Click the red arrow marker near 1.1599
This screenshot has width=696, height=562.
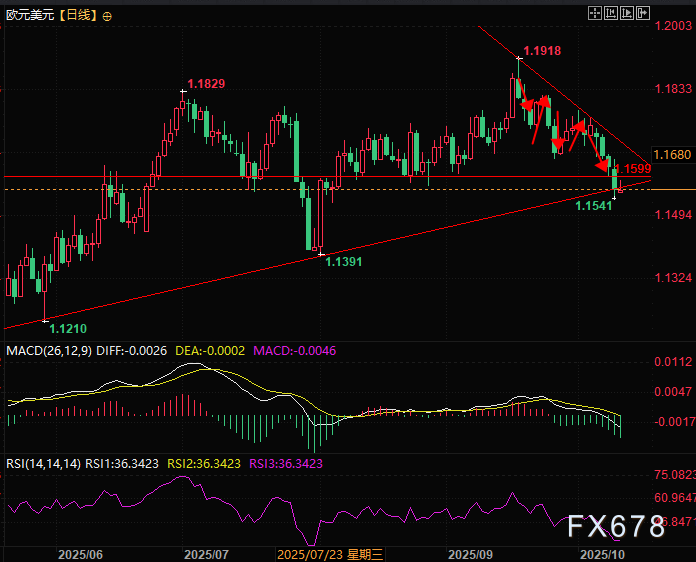point(604,163)
